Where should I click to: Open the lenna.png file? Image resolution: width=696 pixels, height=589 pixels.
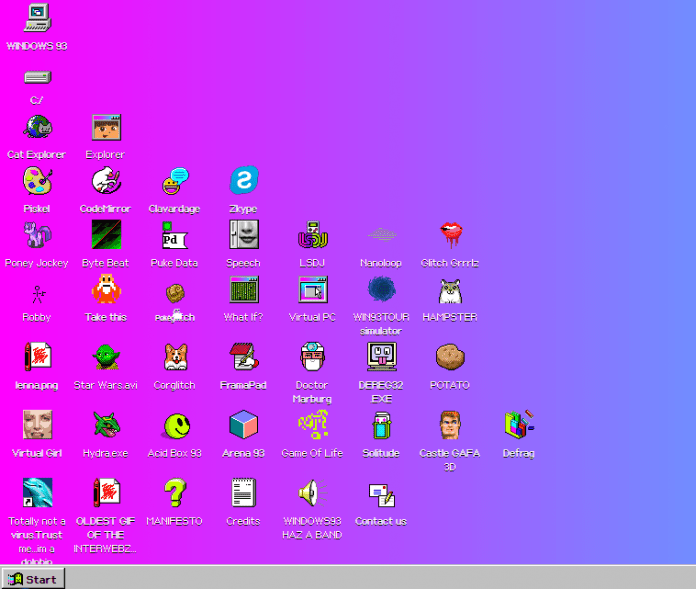tap(38, 356)
